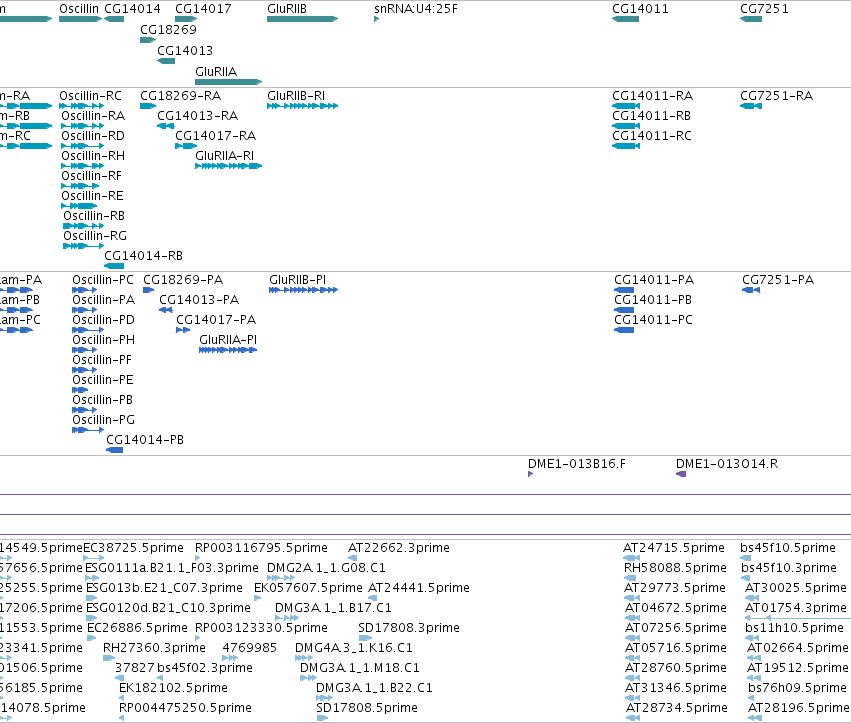Select the Oscillin-RH transcript
The image size is (851, 723).
tap(93, 156)
